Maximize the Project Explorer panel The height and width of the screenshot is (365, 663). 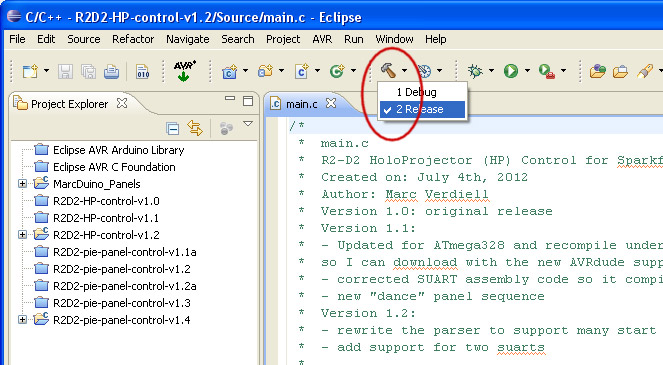(x=248, y=101)
